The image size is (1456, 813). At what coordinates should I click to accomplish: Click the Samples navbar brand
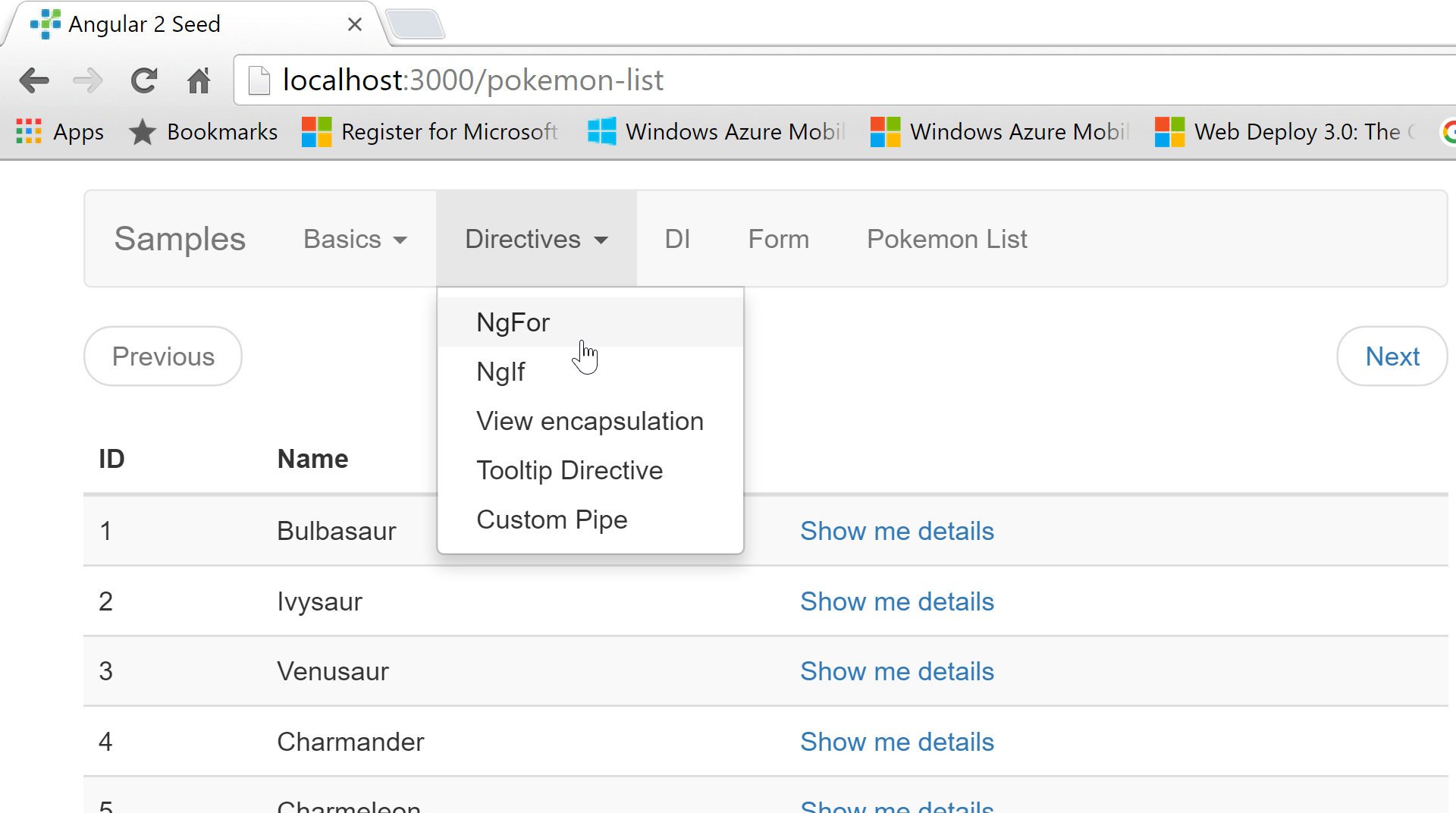pos(180,239)
